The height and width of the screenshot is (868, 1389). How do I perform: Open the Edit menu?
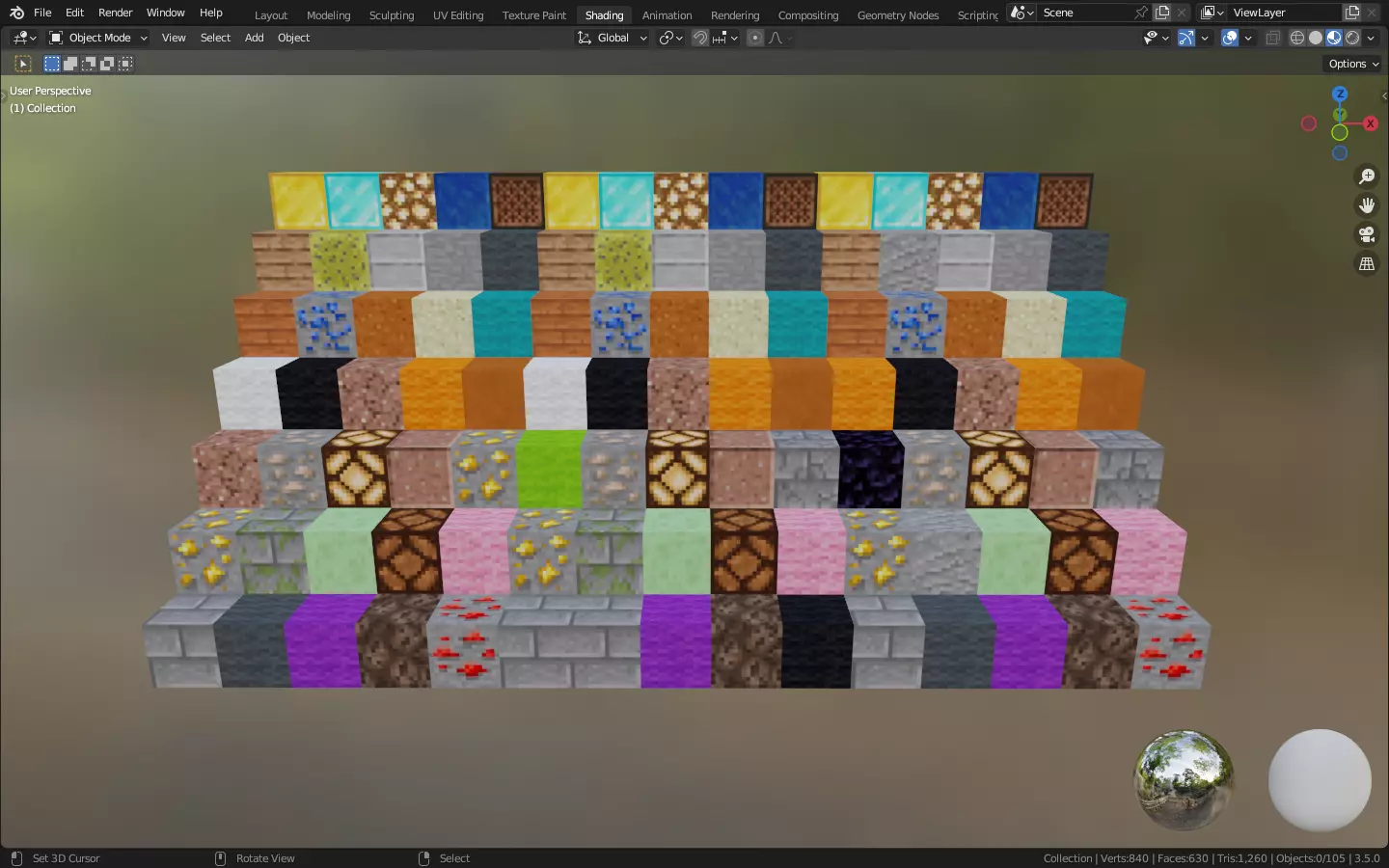74,13
